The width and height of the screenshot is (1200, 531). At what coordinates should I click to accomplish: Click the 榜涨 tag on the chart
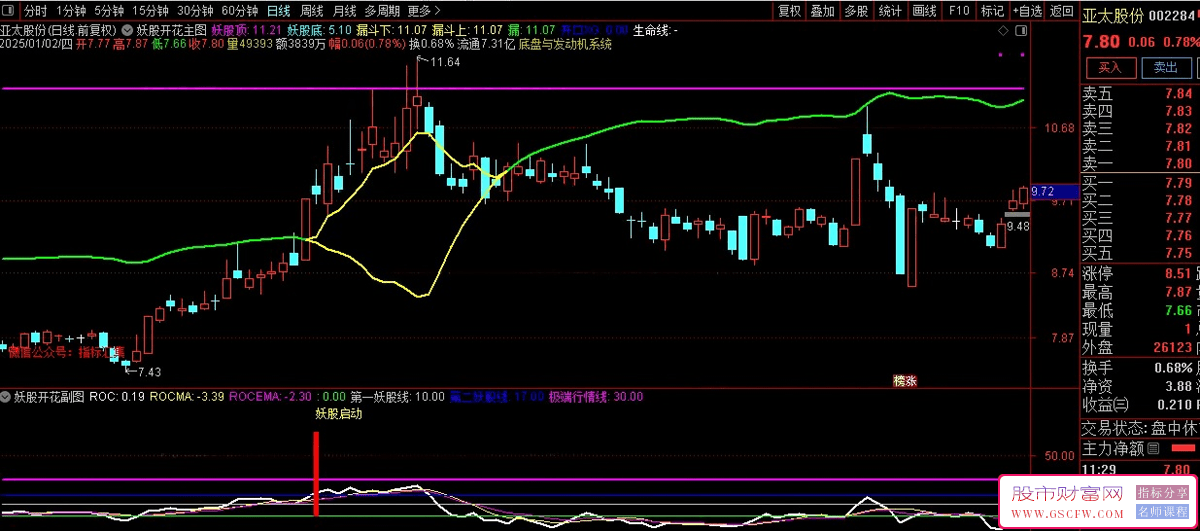pyautogui.click(x=905, y=381)
